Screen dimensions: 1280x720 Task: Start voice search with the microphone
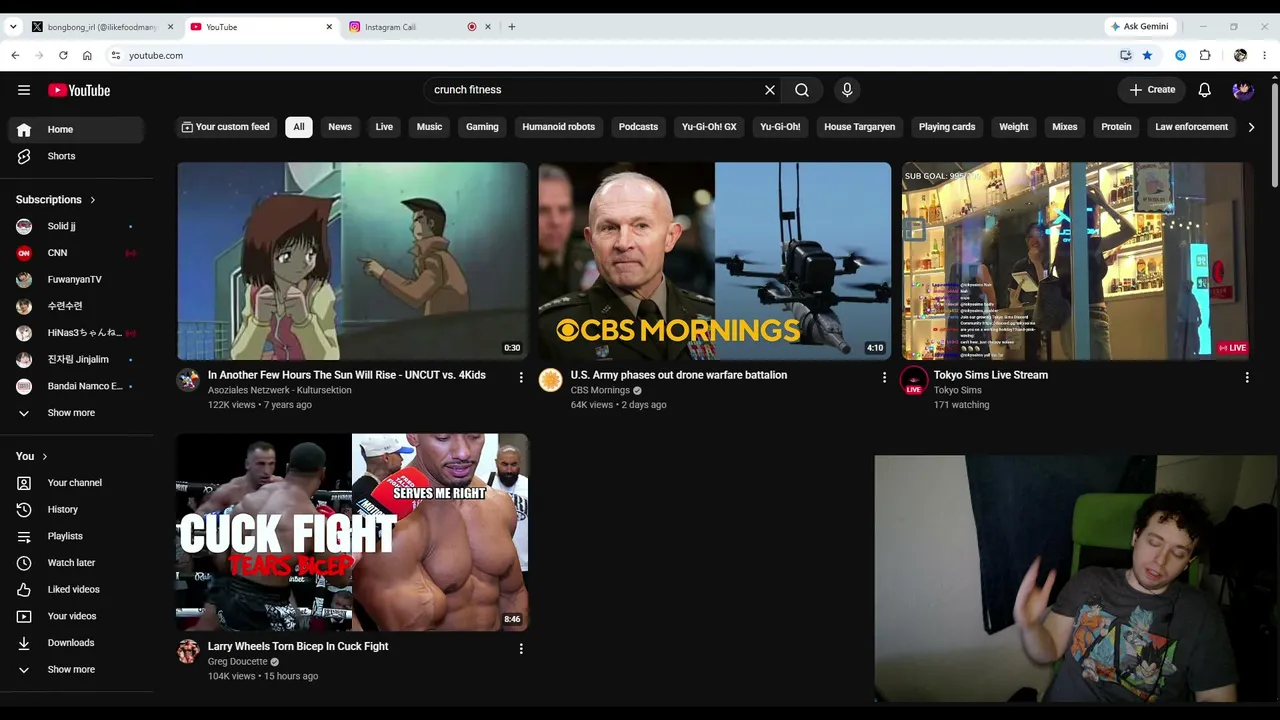click(x=847, y=90)
